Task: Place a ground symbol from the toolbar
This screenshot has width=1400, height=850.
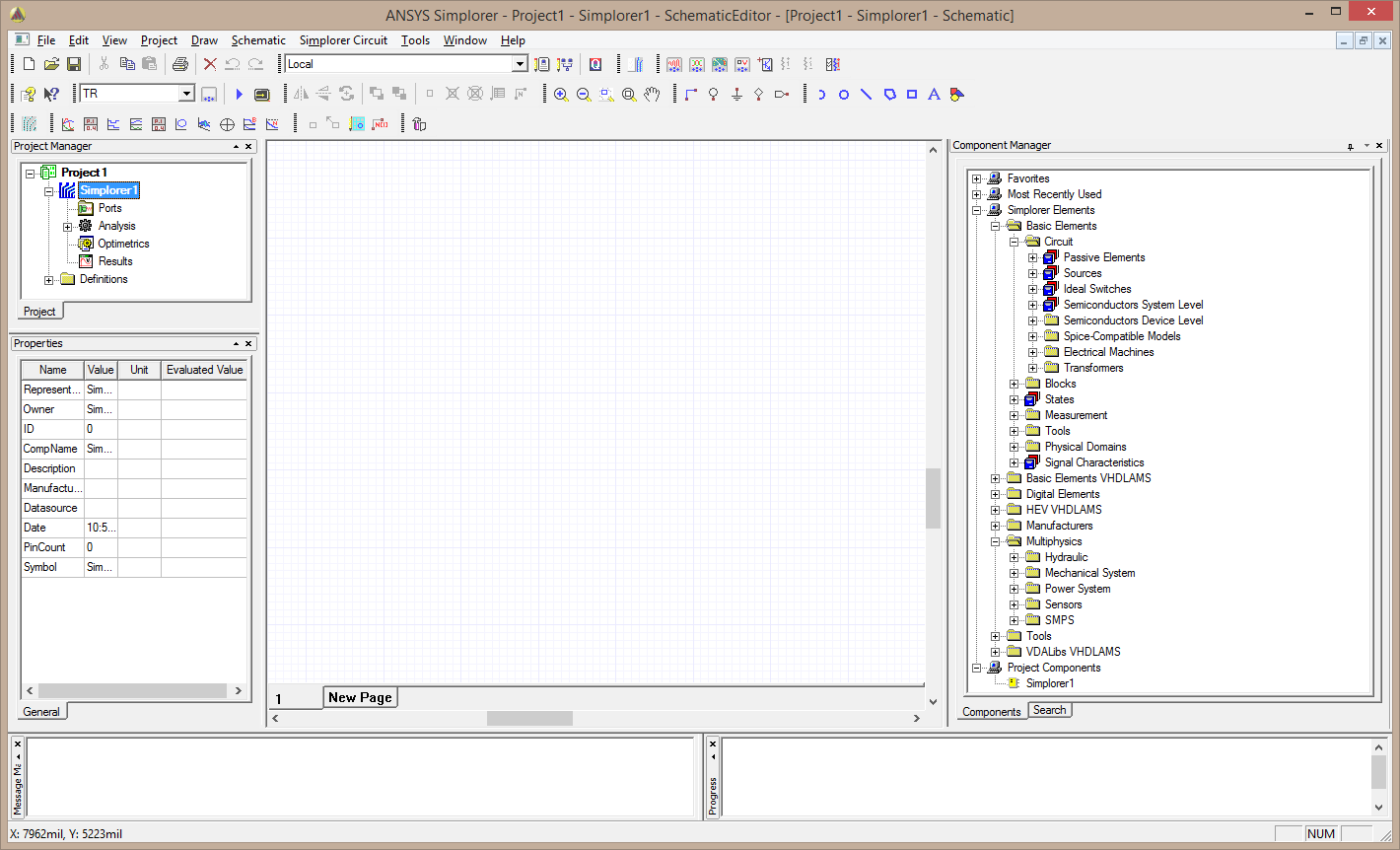Action: tap(736, 94)
